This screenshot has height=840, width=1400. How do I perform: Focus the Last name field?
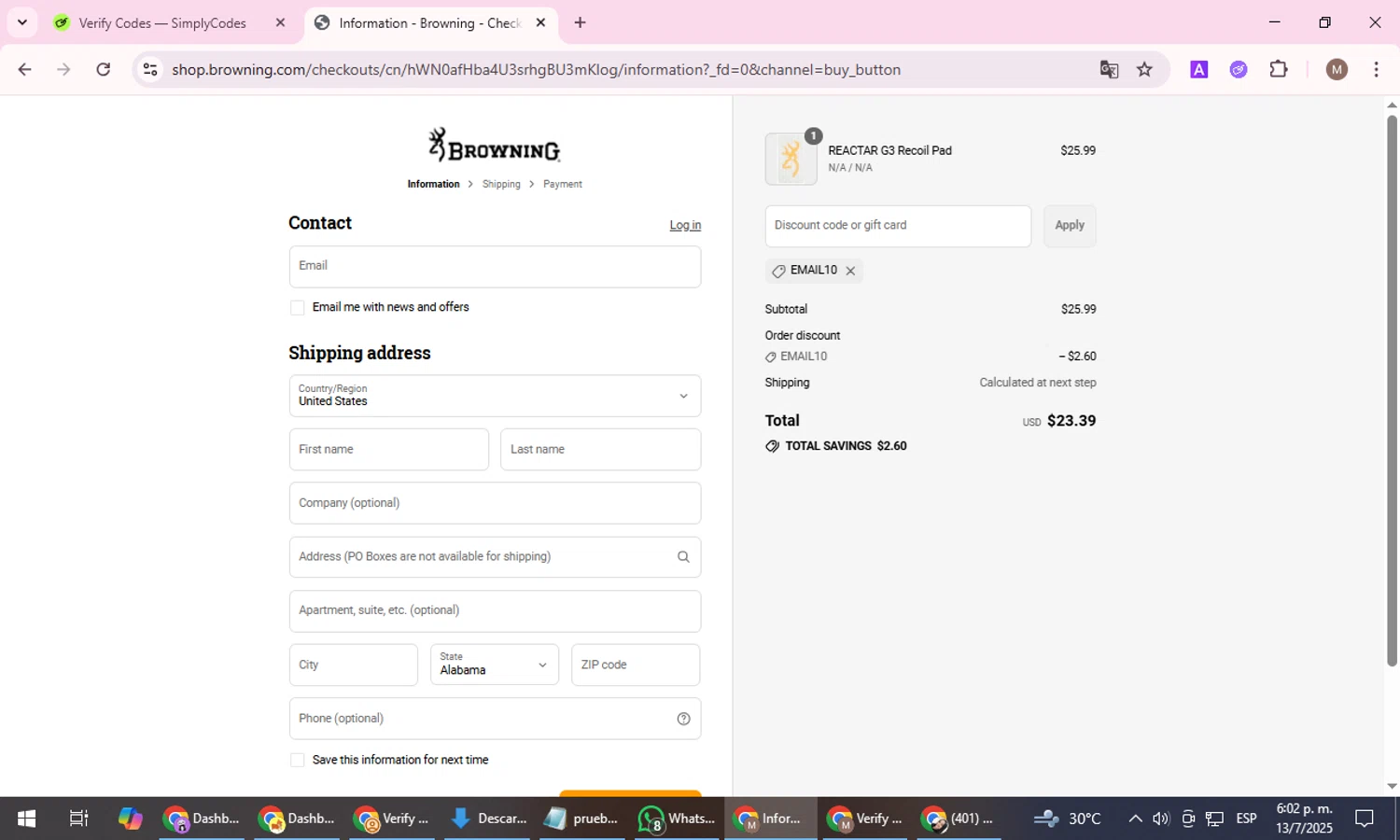600,450
